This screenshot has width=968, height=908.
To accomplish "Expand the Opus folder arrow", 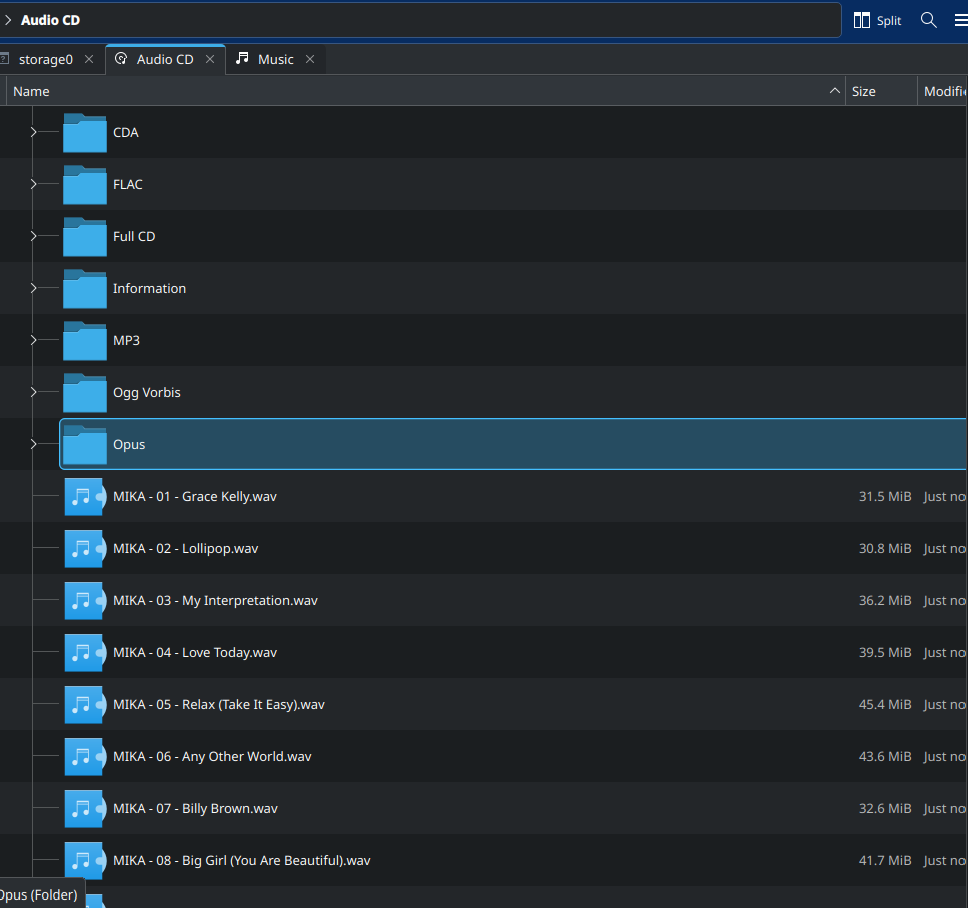I will coord(33,445).
